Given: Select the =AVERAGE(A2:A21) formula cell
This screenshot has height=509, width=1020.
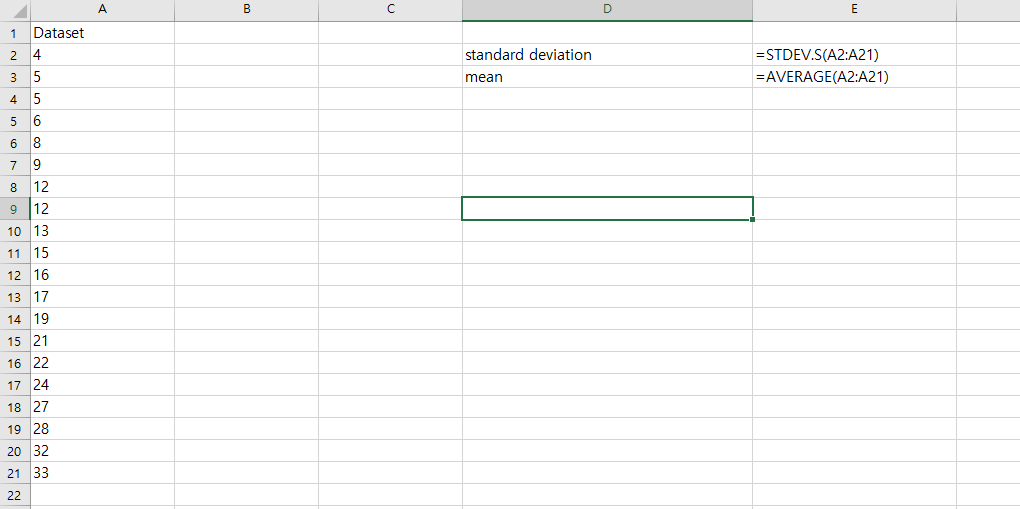Looking at the screenshot, I should click(854, 77).
